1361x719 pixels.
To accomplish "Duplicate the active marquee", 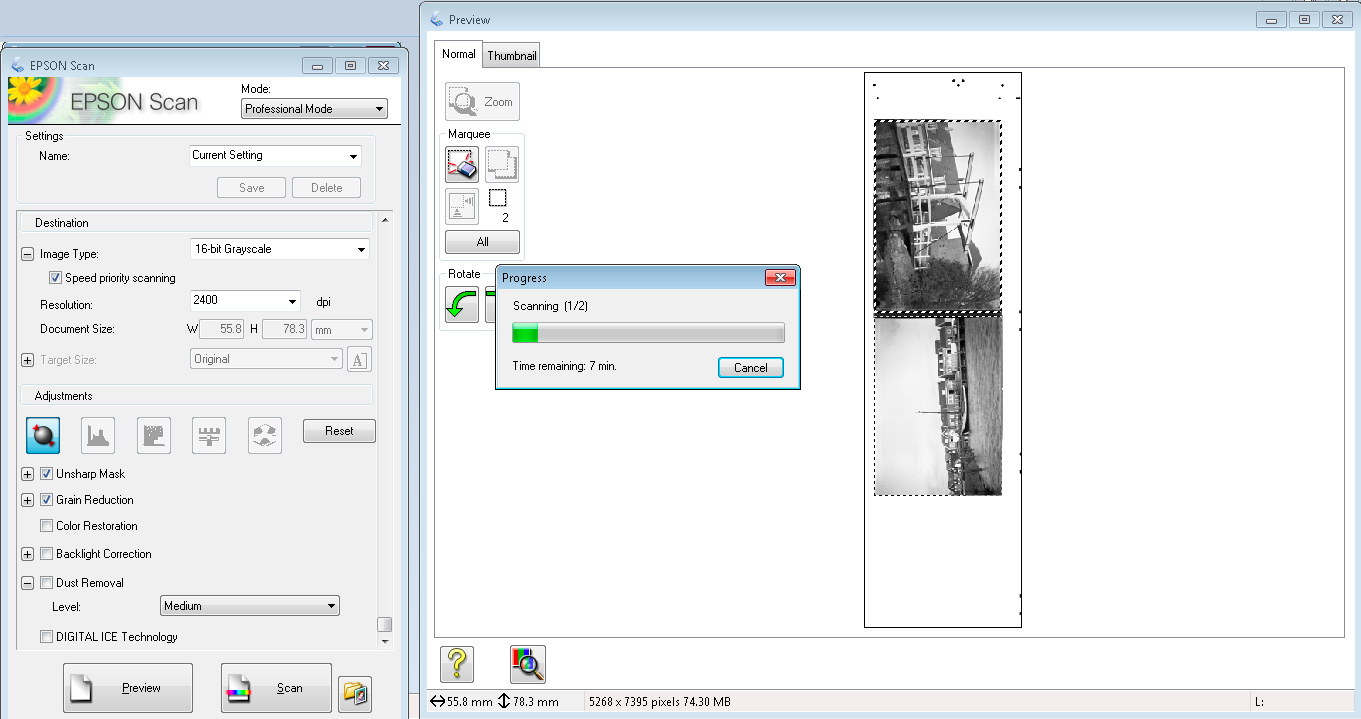I will [x=502, y=164].
